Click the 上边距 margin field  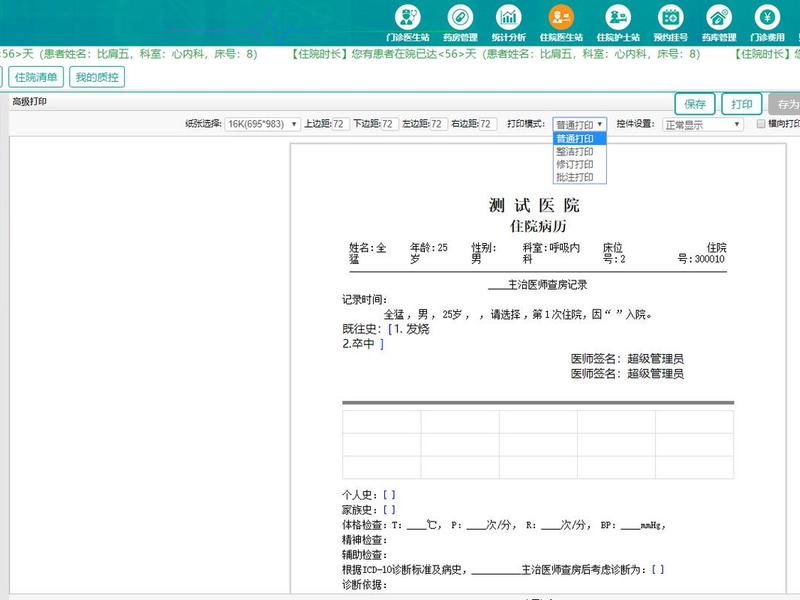point(341,124)
